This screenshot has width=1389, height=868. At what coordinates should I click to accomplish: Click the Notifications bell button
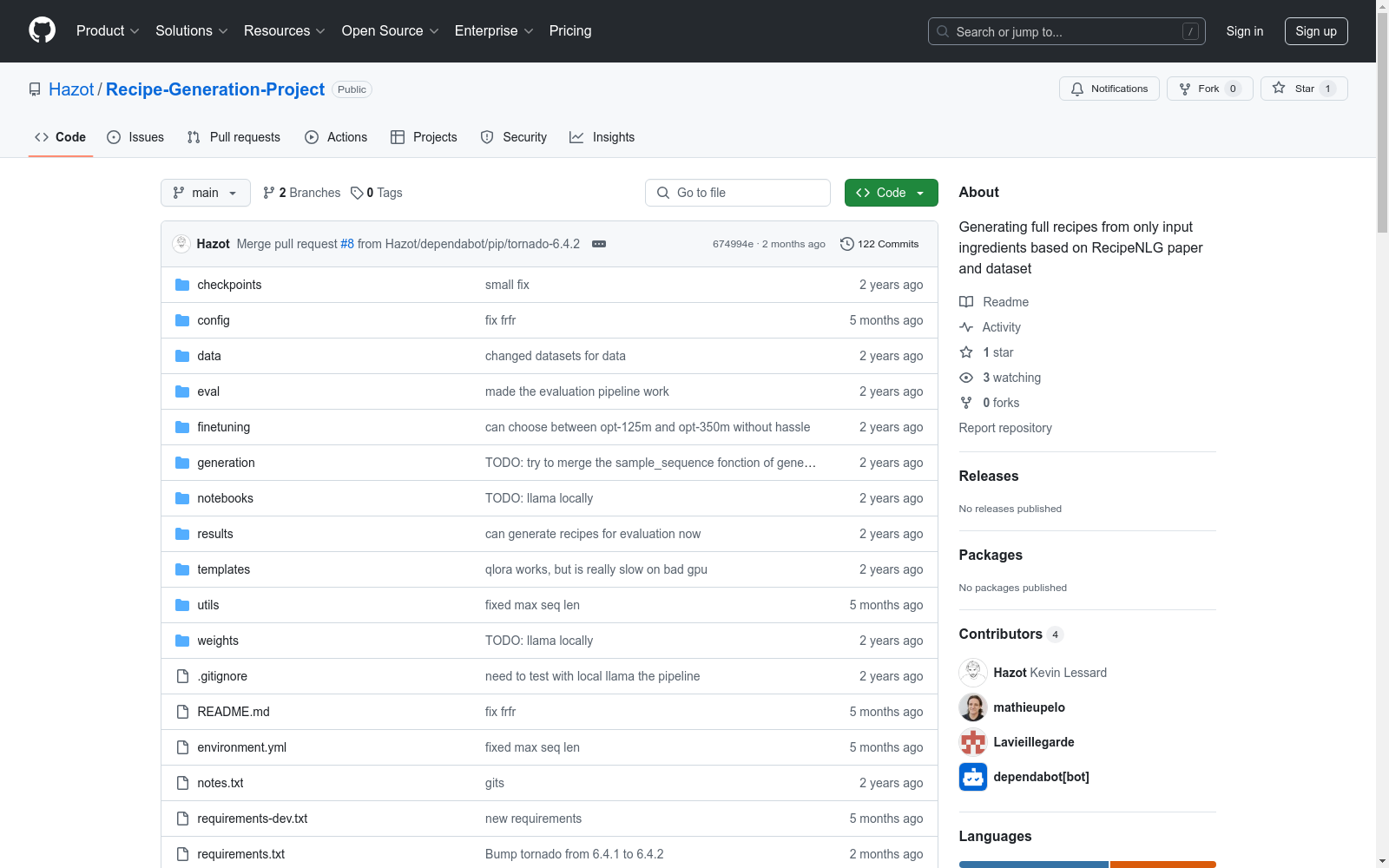1109,89
